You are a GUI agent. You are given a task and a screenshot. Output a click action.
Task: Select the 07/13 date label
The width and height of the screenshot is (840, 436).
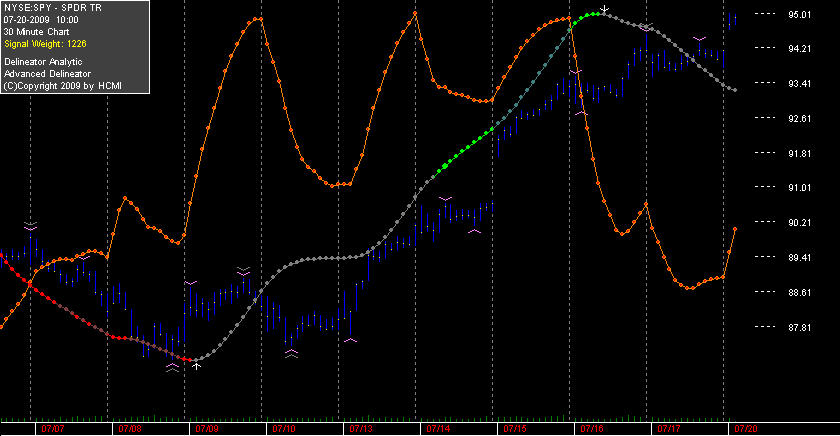click(361, 429)
